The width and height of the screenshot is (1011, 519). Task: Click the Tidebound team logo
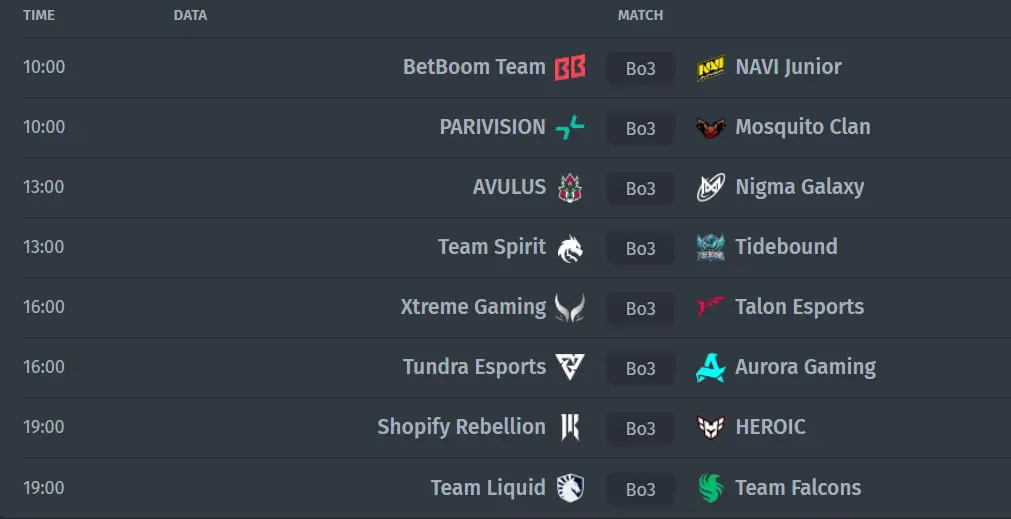(x=711, y=248)
